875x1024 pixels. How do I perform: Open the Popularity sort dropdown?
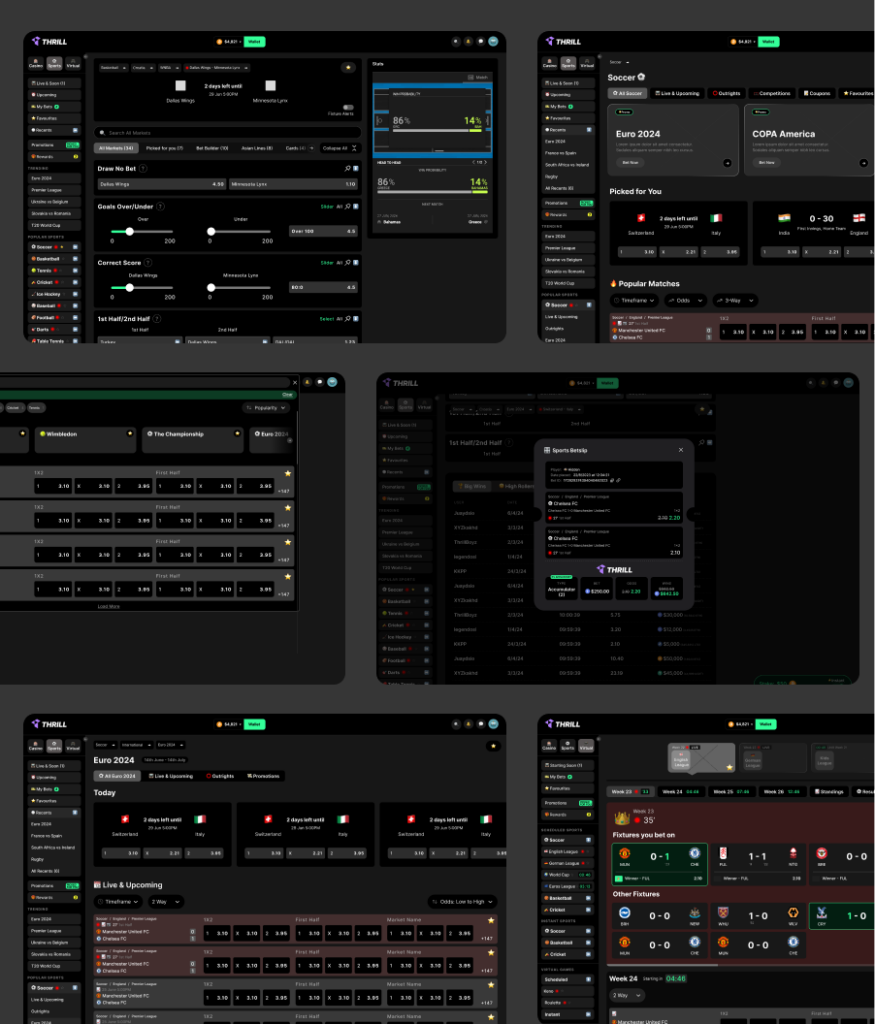(x=265, y=408)
